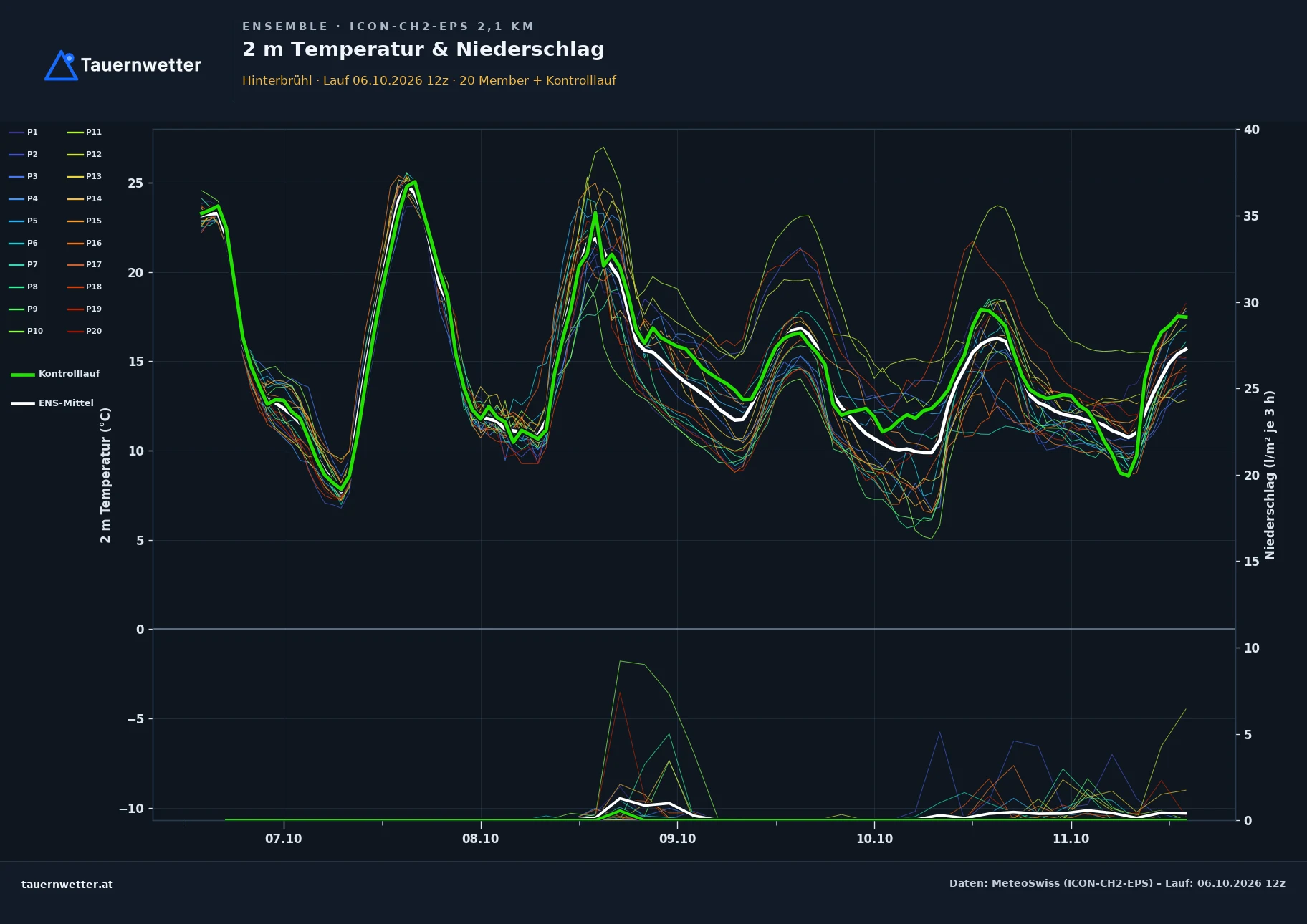Click the −10 temperature axis tick label

click(131, 809)
